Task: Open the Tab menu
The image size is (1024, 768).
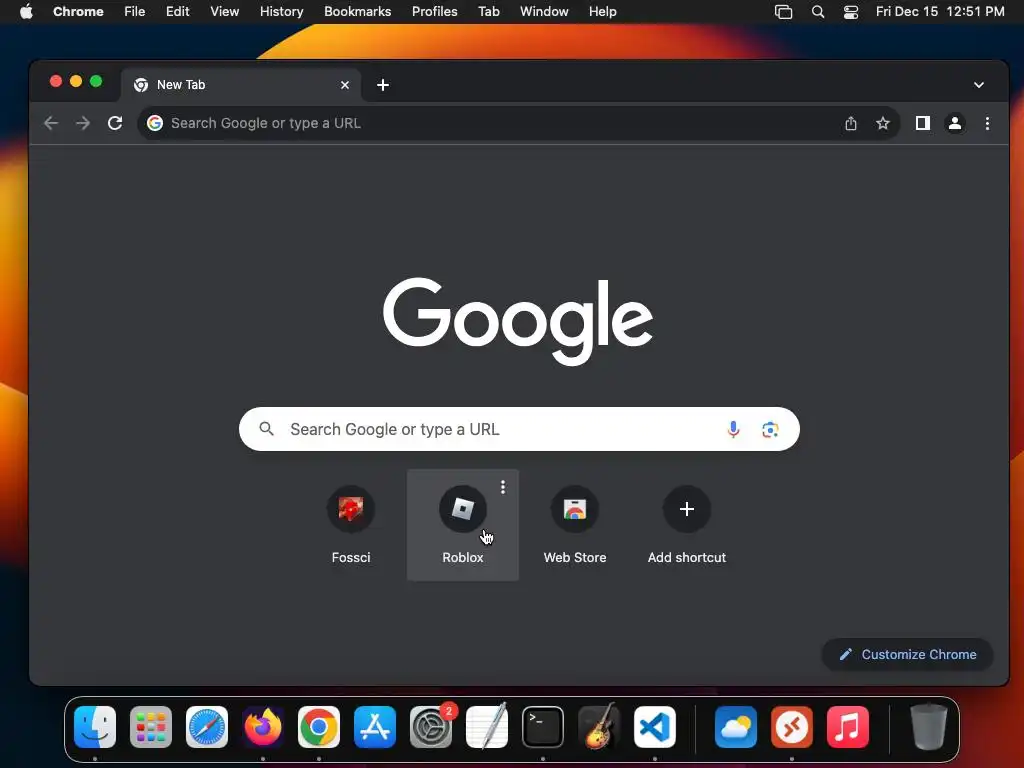Action: pyautogui.click(x=488, y=11)
